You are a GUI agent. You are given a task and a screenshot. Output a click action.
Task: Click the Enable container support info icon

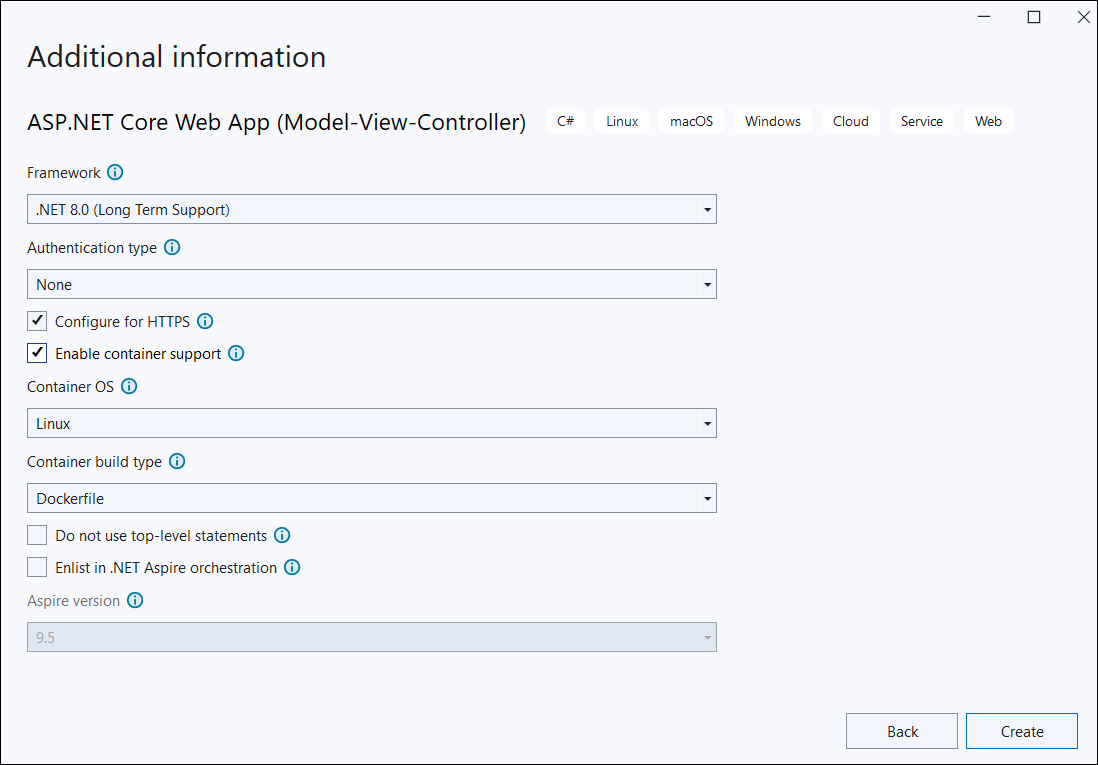pyautogui.click(x=235, y=353)
